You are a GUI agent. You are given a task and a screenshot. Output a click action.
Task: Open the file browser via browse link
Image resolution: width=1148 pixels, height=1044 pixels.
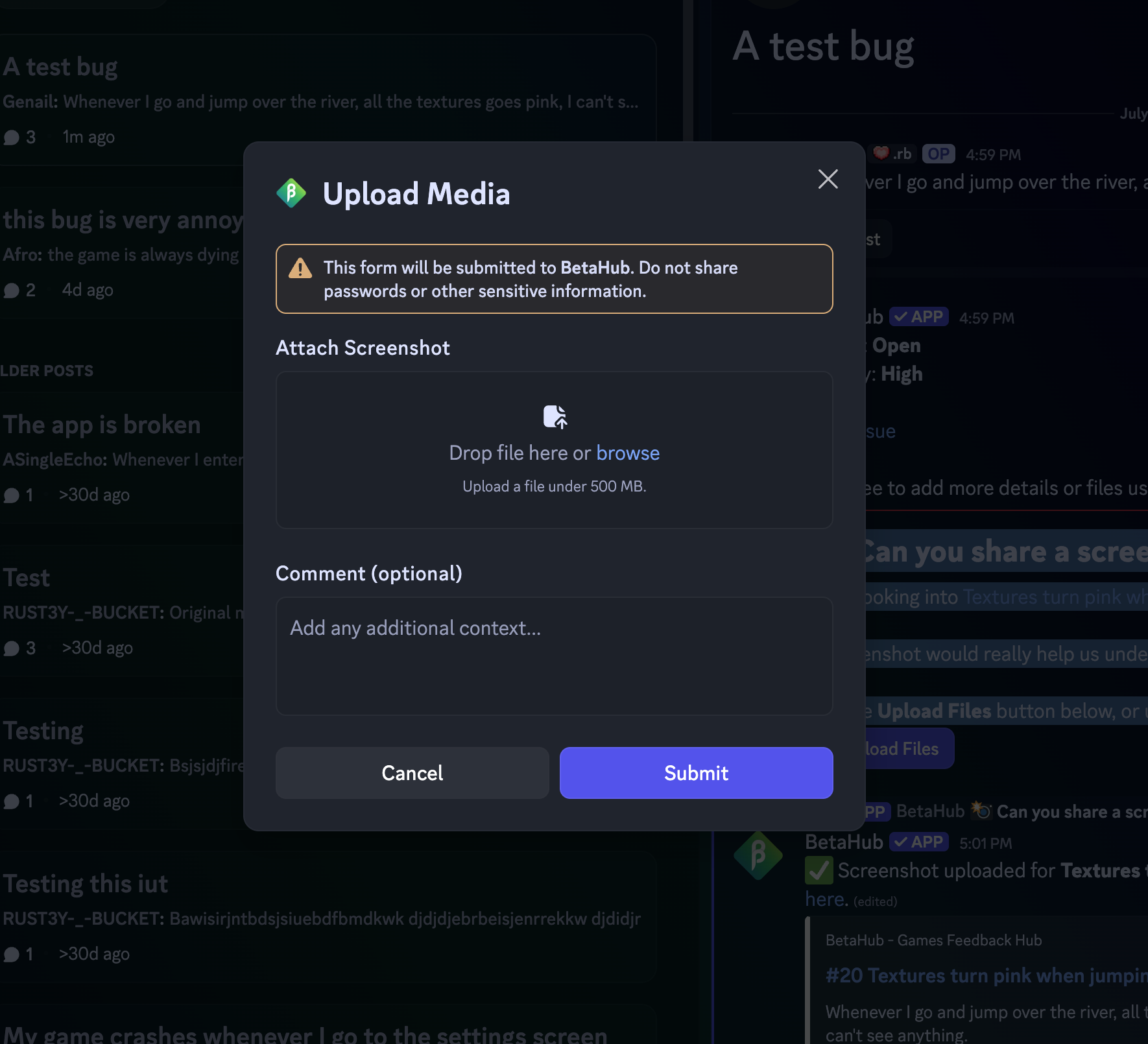tap(628, 453)
